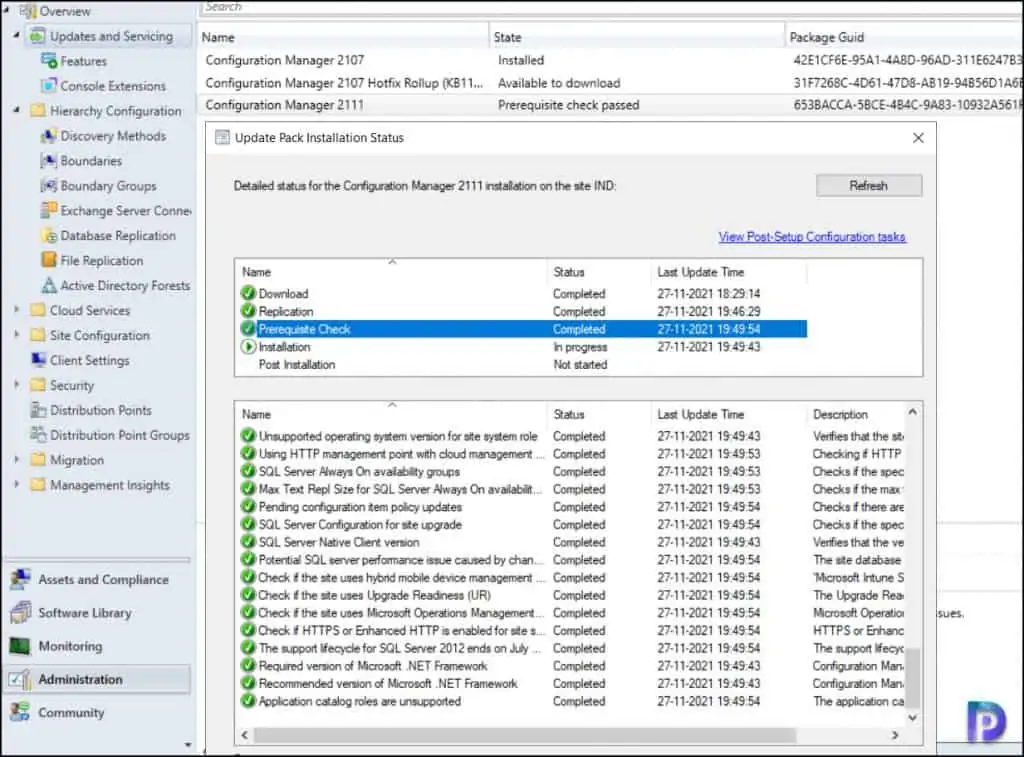Sort updates by State column header

tap(637, 37)
